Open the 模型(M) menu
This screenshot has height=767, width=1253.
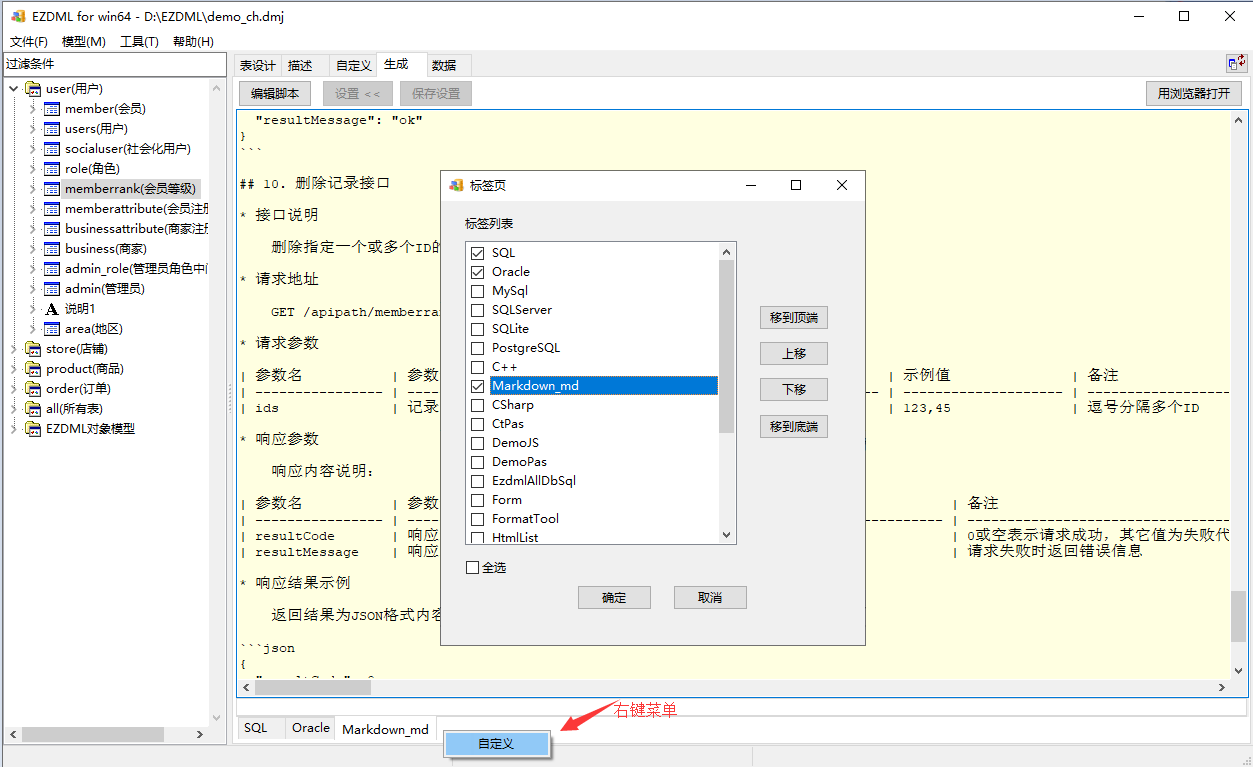coord(84,42)
